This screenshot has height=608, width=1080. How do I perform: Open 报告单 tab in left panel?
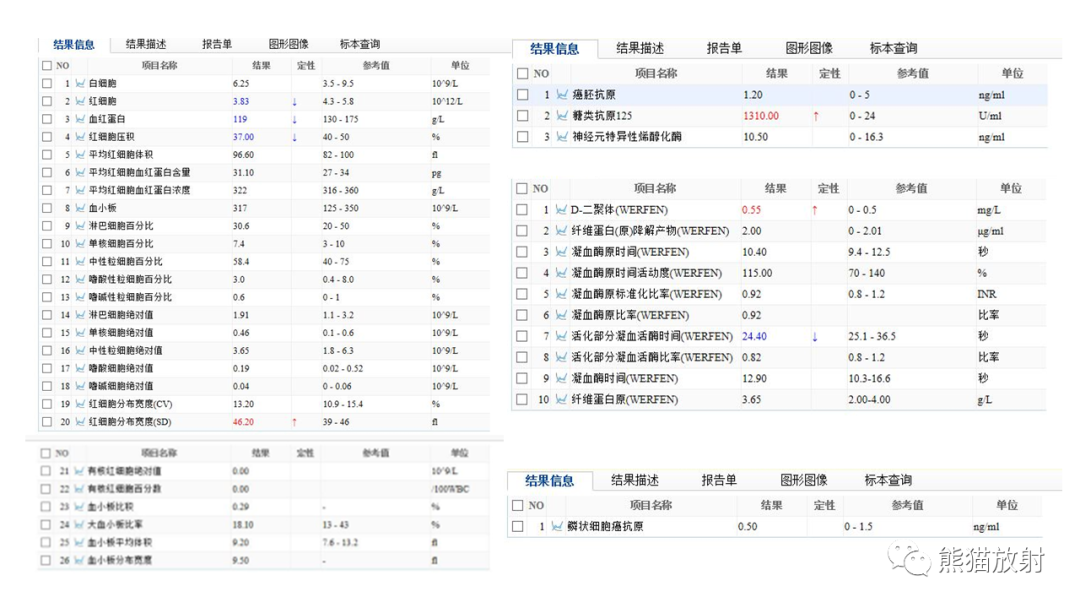217,44
